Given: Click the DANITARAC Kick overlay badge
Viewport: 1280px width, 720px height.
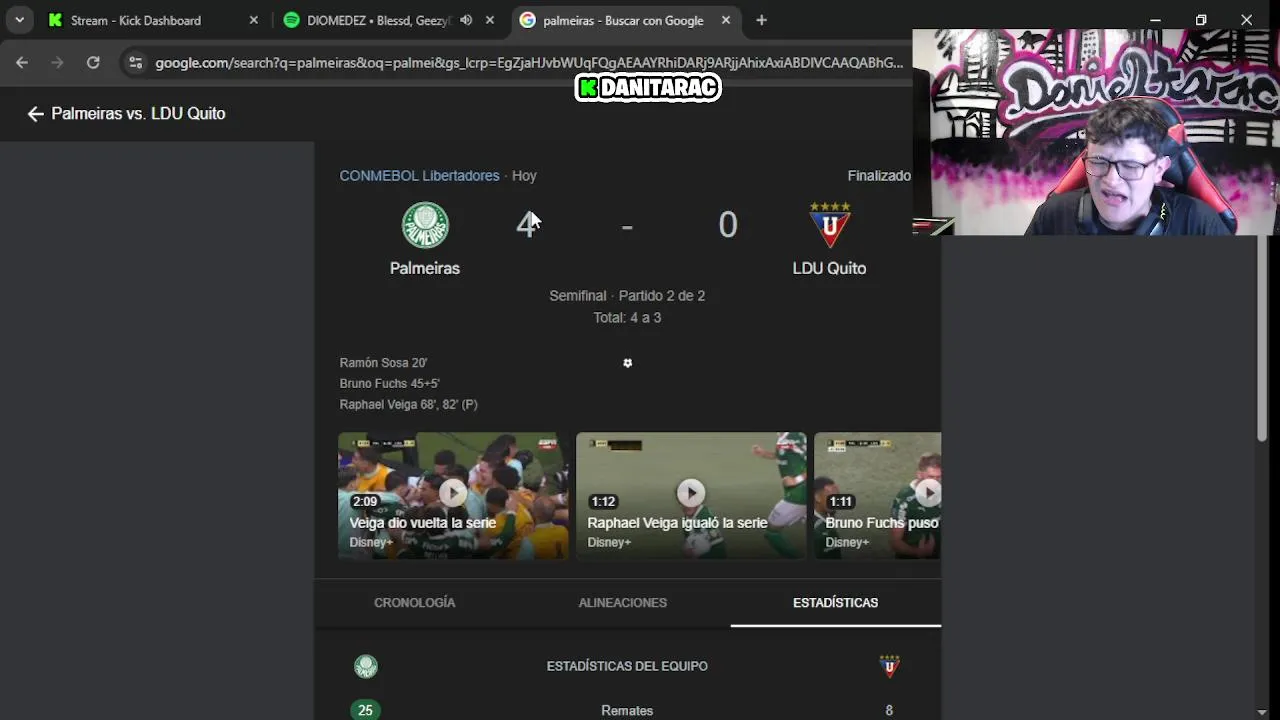Looking at the screenshot, I should click(648, 88).
